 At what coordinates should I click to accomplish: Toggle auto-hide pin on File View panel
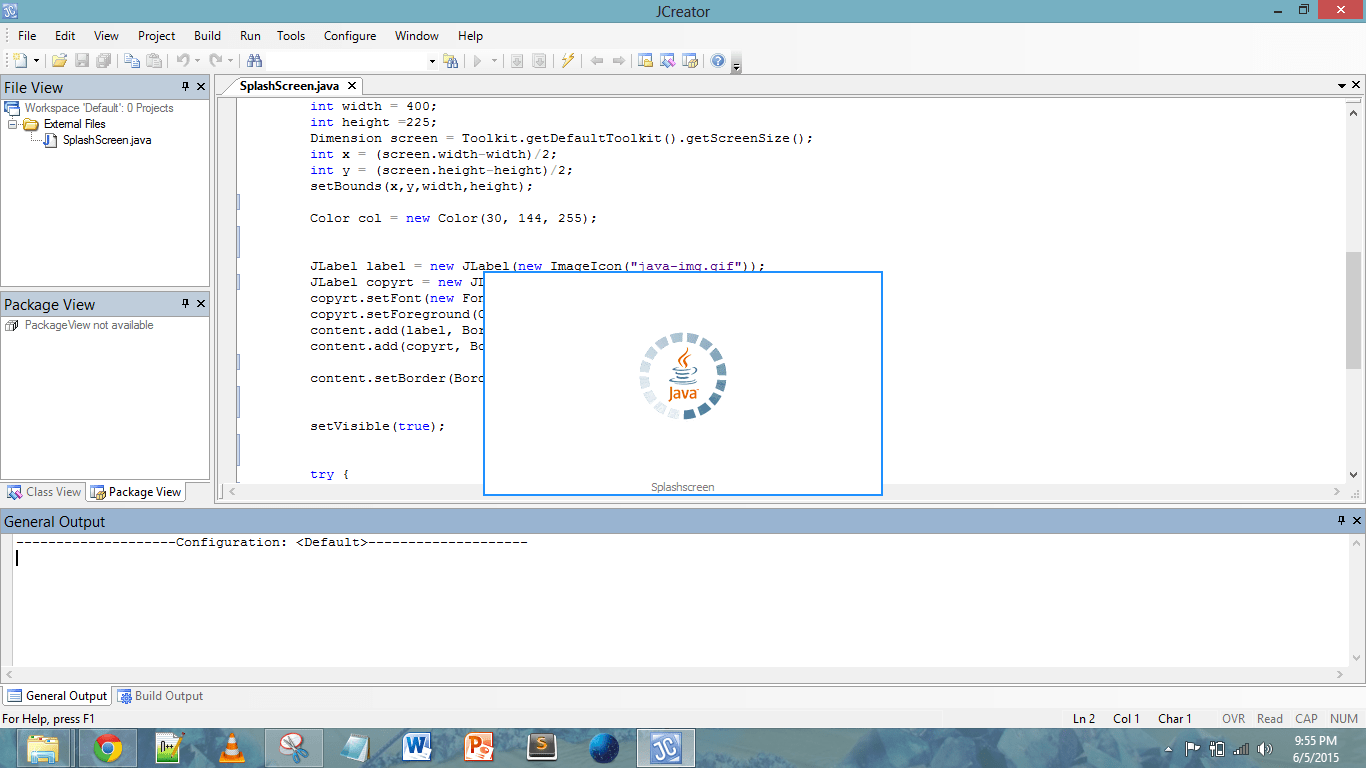[185, 87]
